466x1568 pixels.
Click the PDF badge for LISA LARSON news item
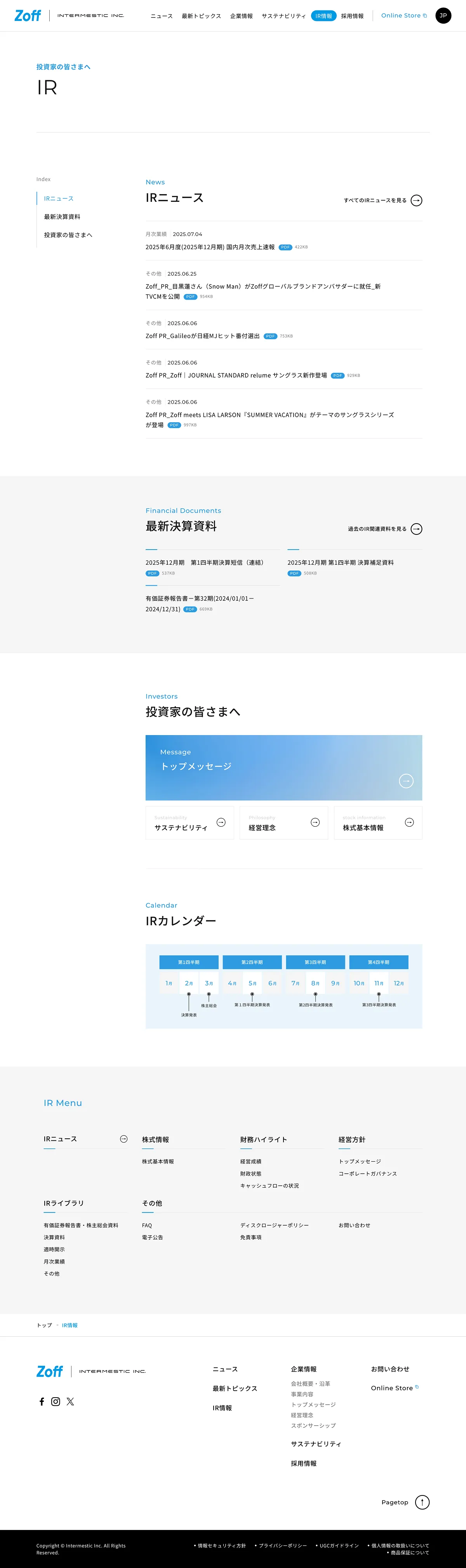(x=174, y=425)
